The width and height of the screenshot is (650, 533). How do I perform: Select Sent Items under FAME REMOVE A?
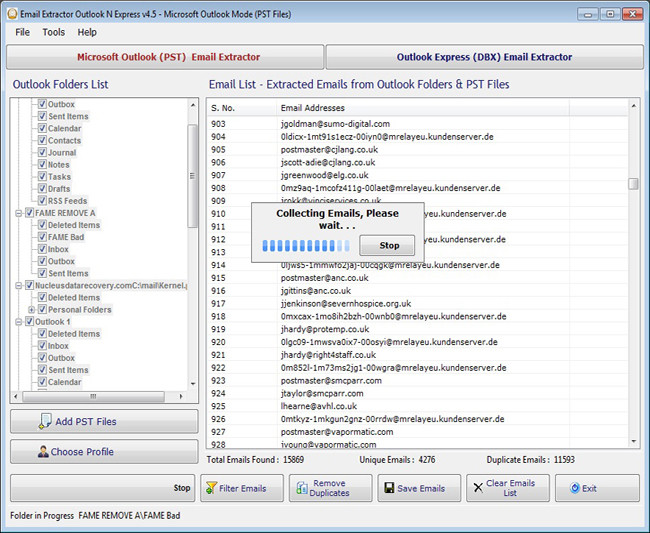(68, 273)
